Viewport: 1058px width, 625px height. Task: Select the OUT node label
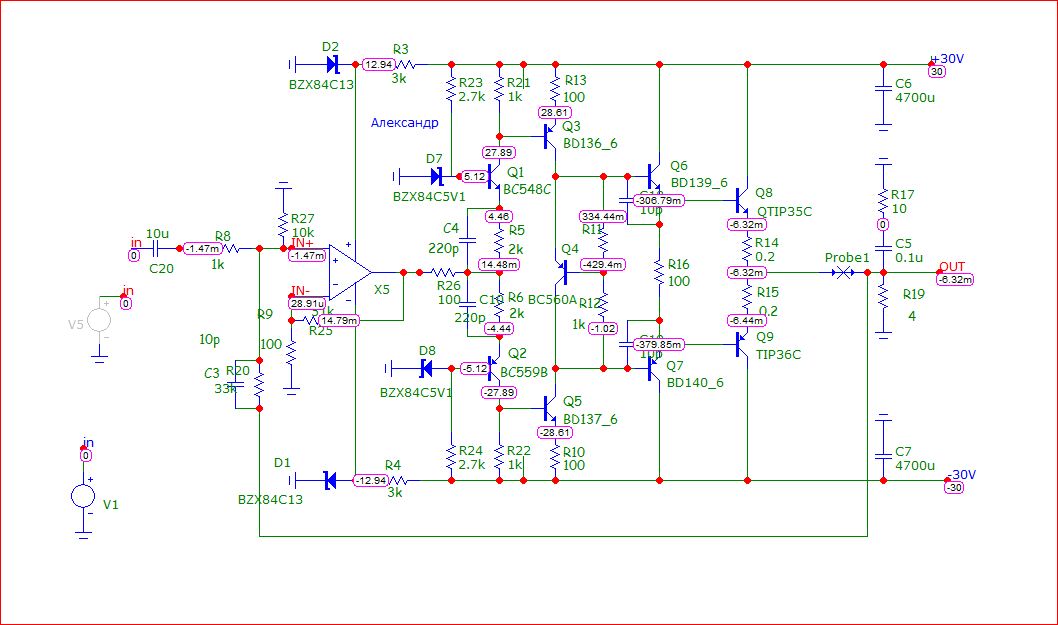952,267
